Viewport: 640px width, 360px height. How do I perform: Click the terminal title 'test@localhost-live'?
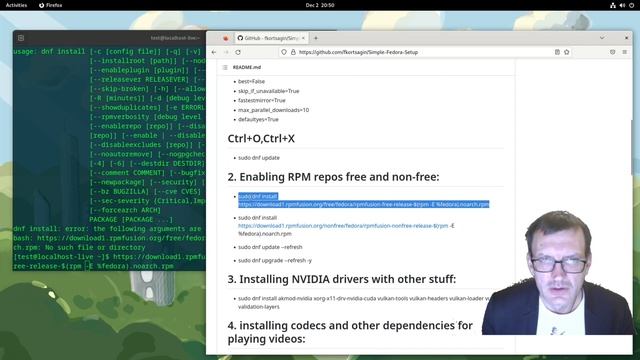(x=175, y=38)
